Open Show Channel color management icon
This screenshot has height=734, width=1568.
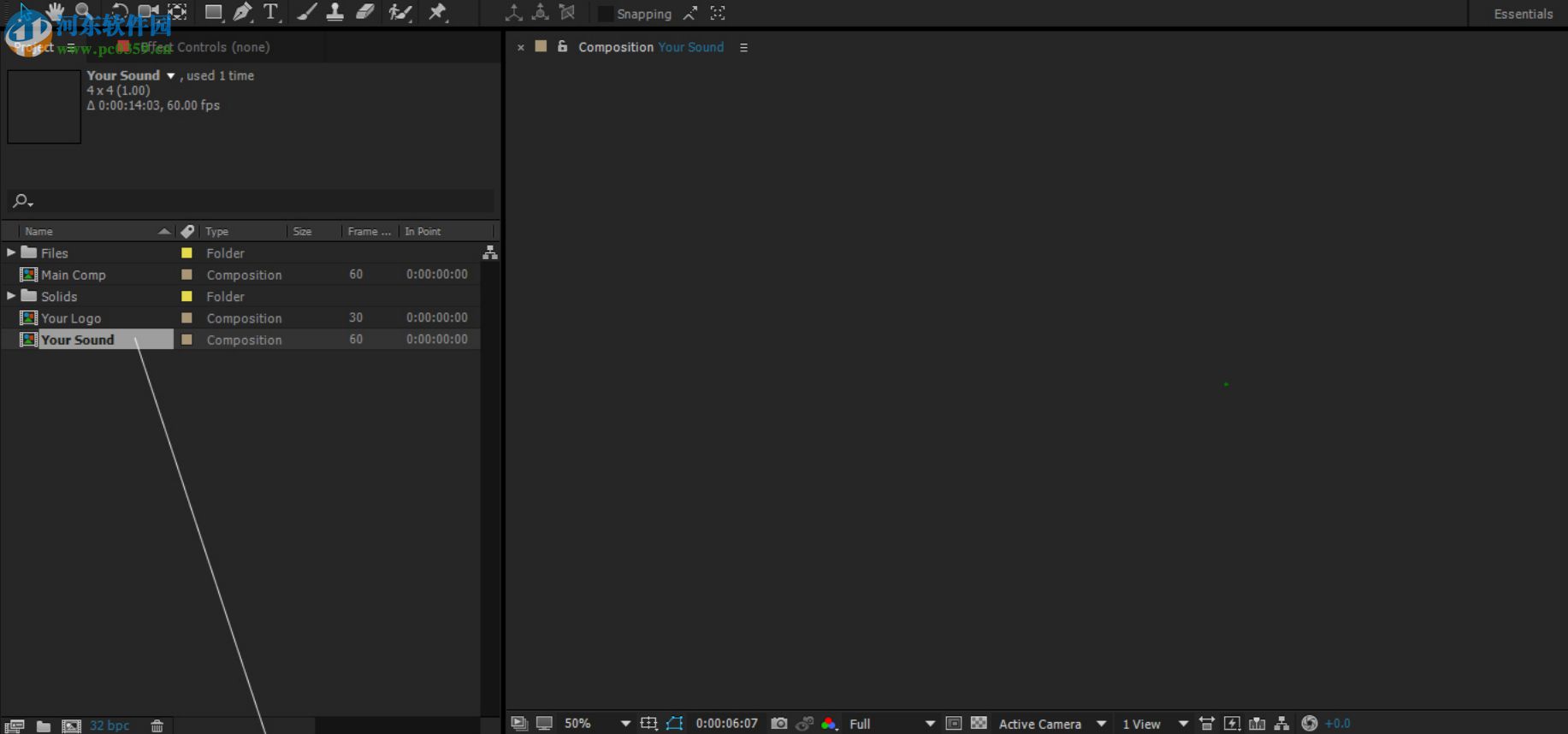[829, 724]
